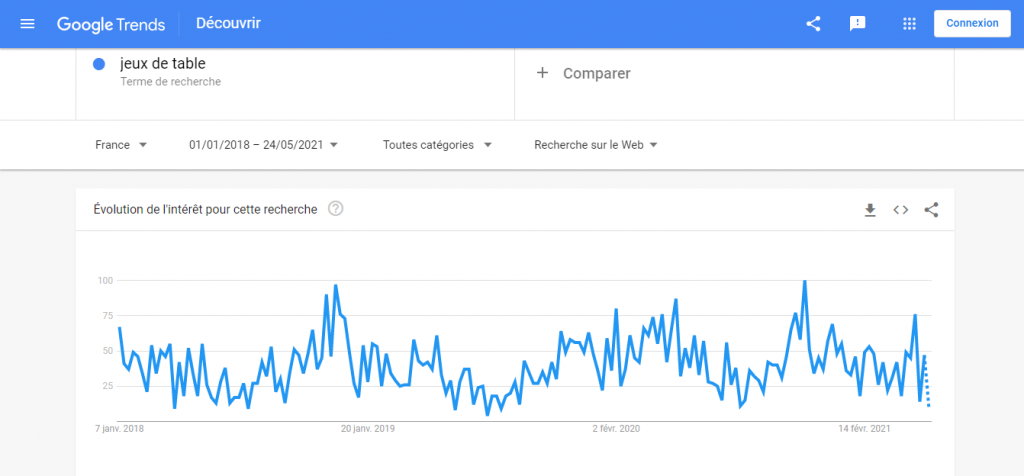Click the blue dot for jeux de table
The width and height of the screenshot is (1024, 476).
[x=99, y=64]
